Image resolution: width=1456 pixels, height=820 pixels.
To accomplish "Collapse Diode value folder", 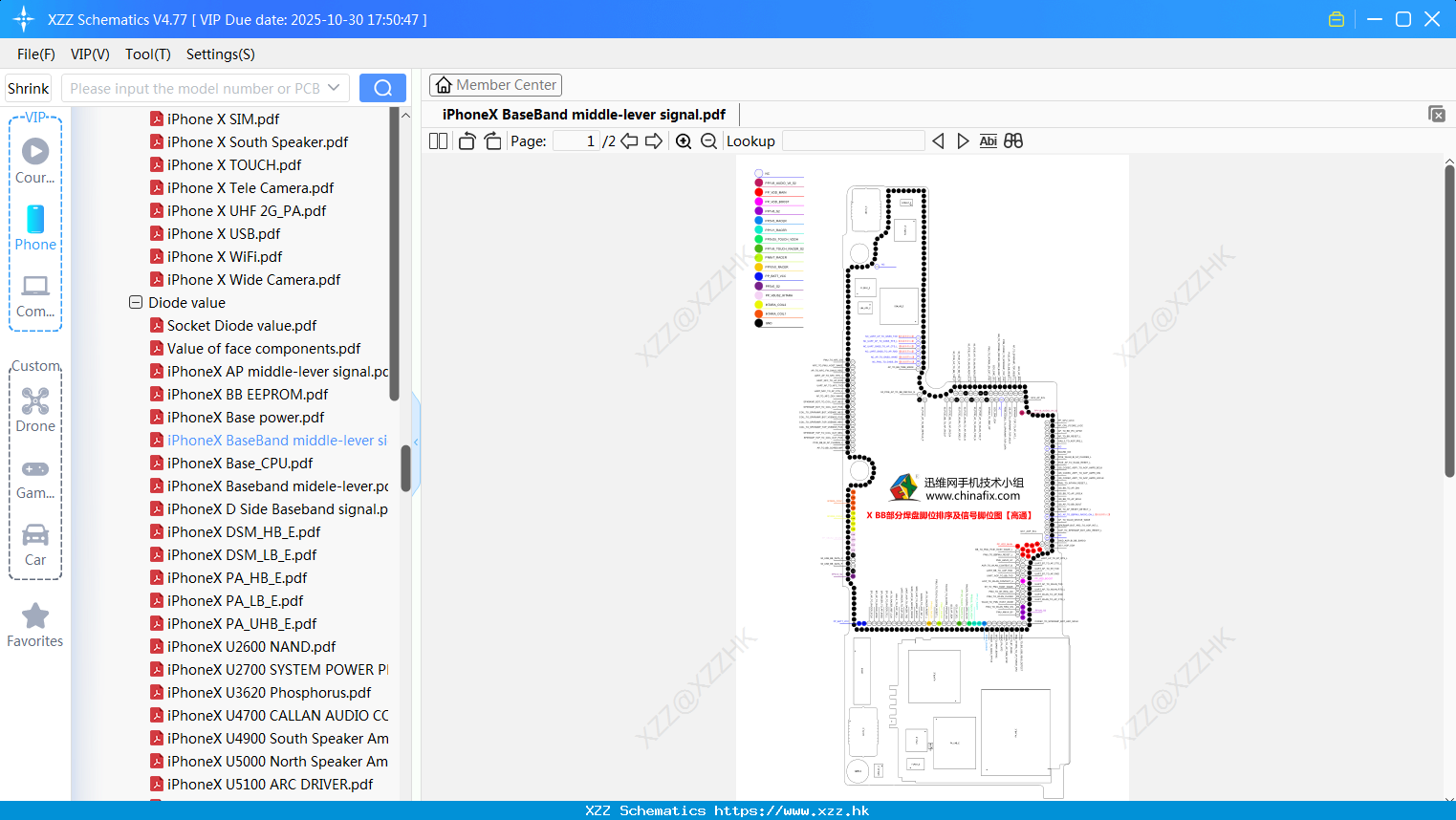I will pyautogui.click(x=136, y=302).
